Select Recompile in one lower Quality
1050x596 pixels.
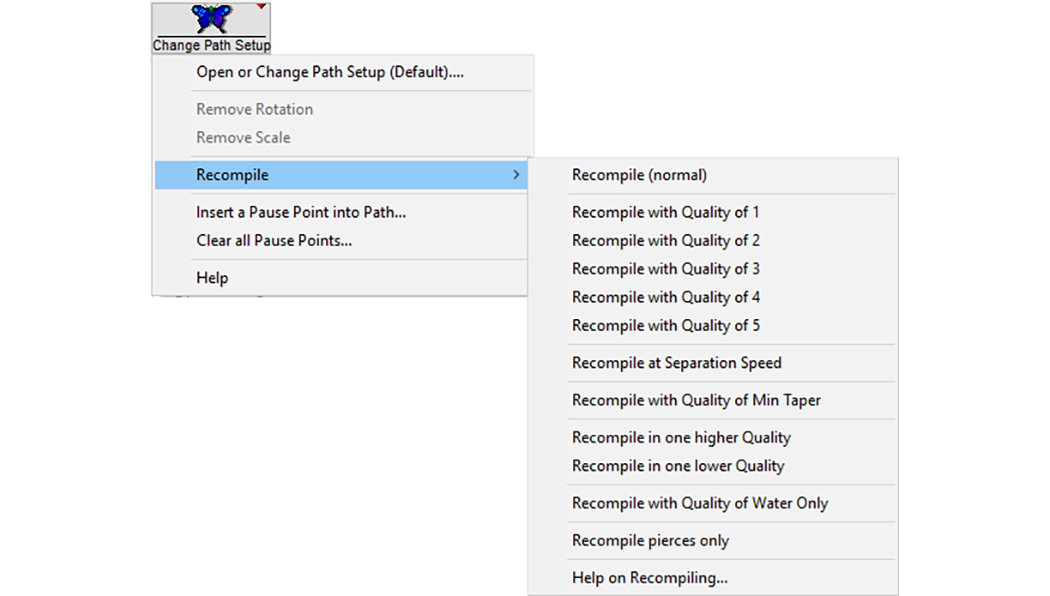[x=678, y=466]
